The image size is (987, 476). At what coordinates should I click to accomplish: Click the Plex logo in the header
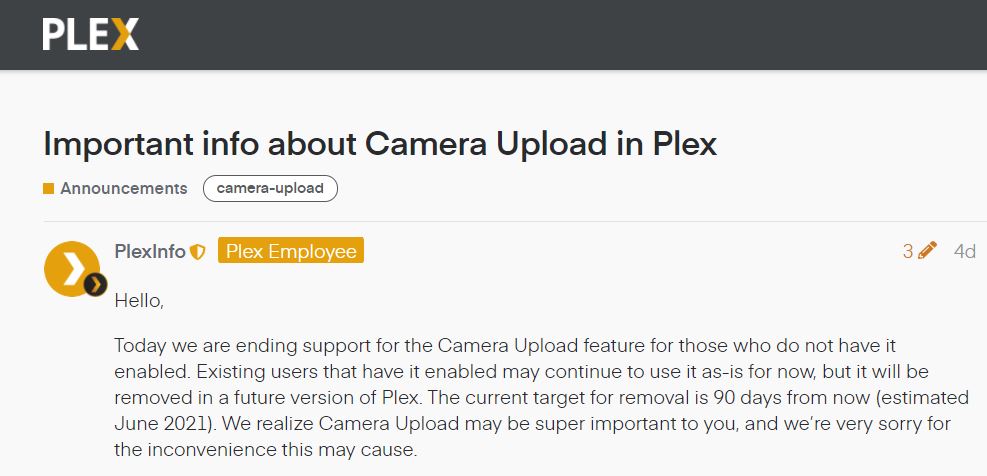point(90,34)
